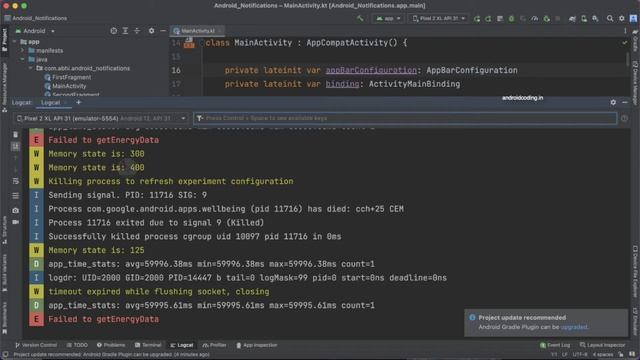Screen dimensions: 640x360
Task: Open the Android project view dropdown
Action: click(x=35, y=31)
